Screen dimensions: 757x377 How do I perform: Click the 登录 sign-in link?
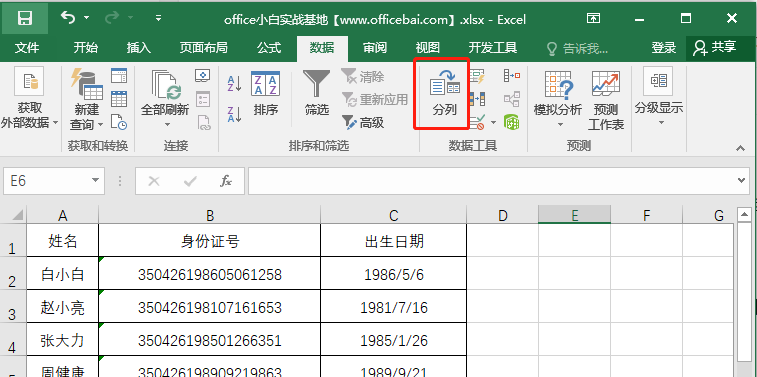pyautogui.click(x=664, y=47)
